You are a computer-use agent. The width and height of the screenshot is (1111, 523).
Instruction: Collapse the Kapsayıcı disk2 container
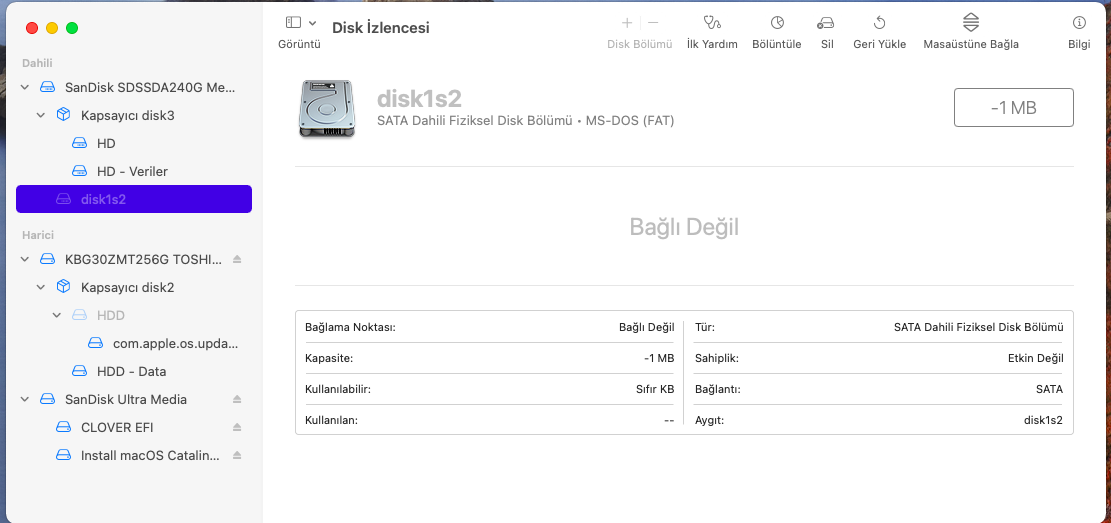pyautogui.click(x=41, y=288)
